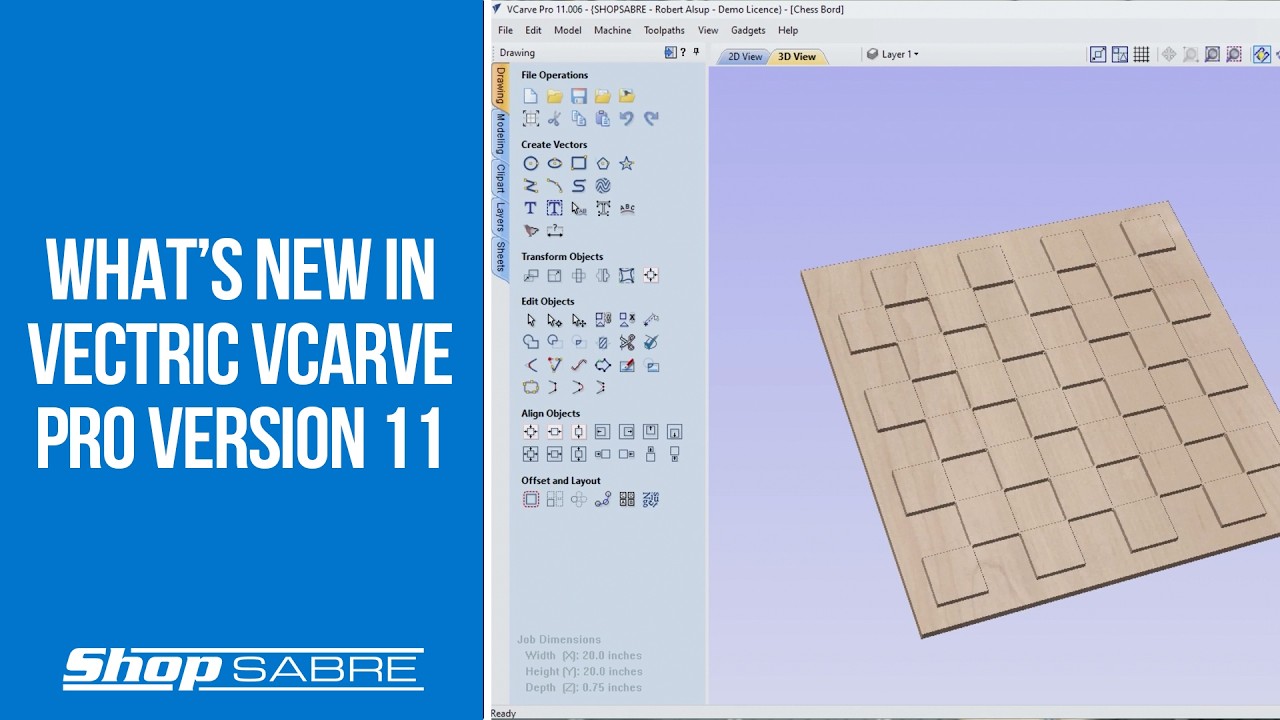1280x720 pixels.
Task: Select the Node Editing cursor tool
Action: point(554,320)
